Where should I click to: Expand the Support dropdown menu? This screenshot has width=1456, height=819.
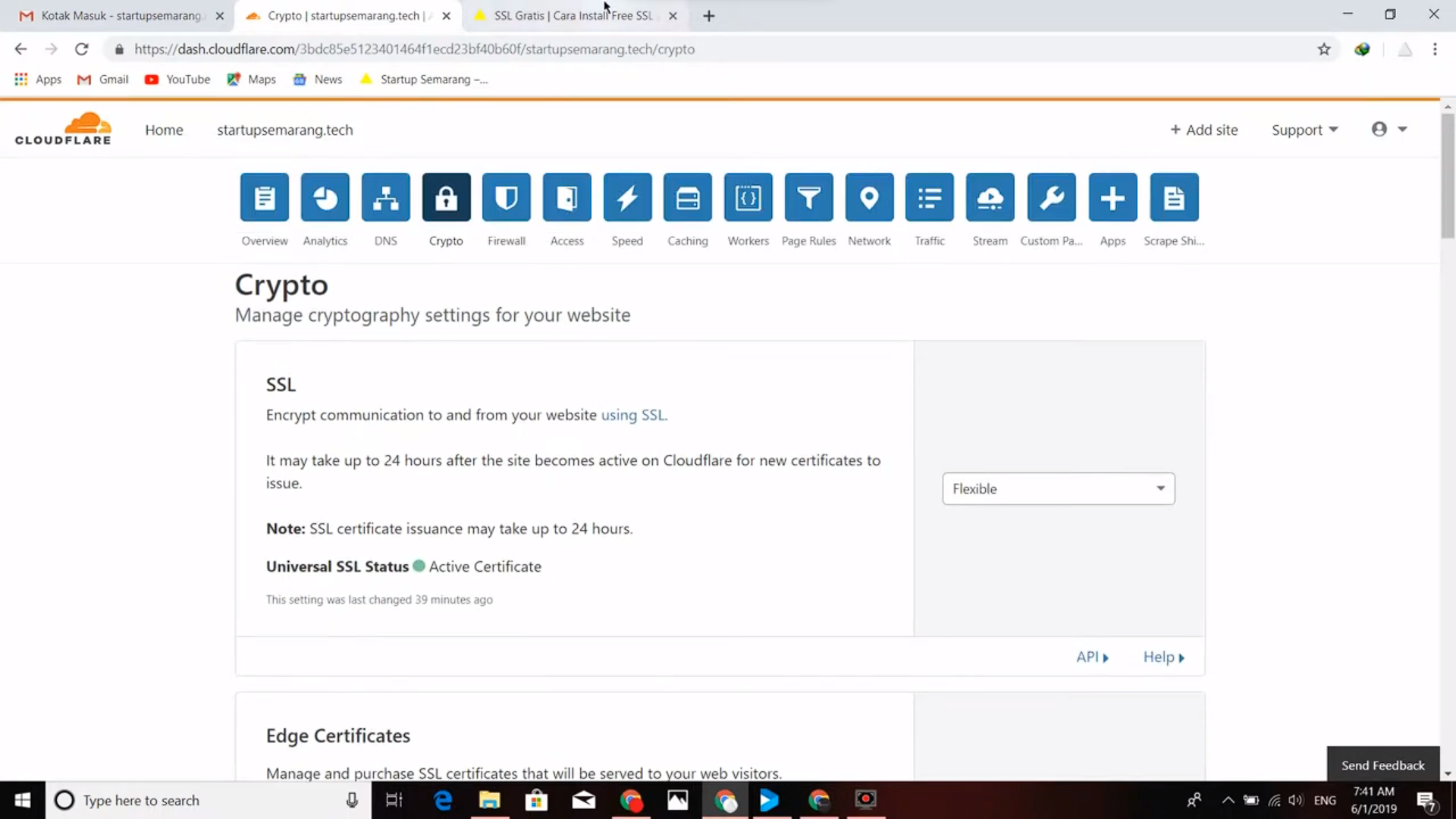[1304, 130]
